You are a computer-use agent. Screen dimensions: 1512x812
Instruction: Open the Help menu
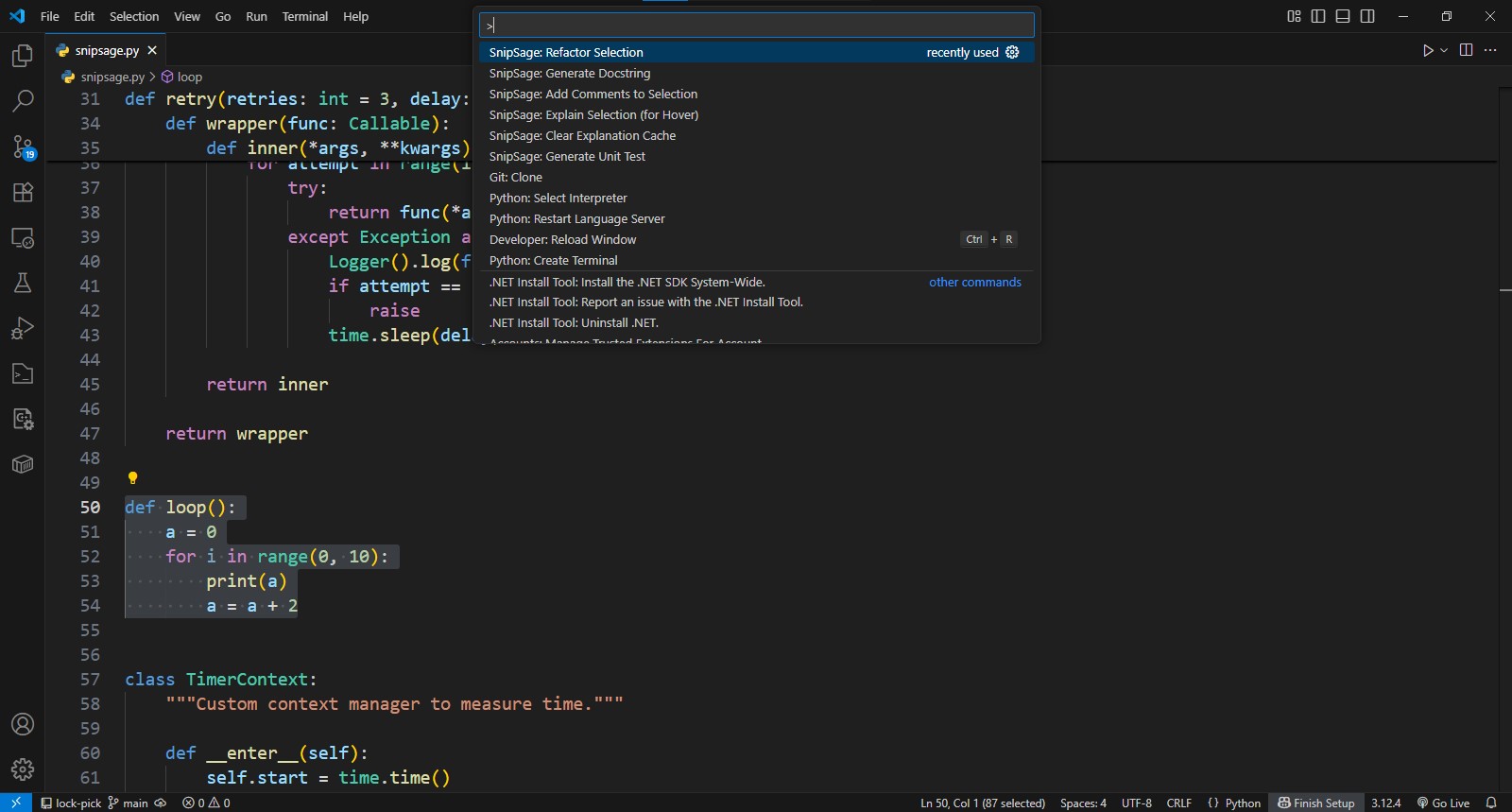click(x=355, y=16)
